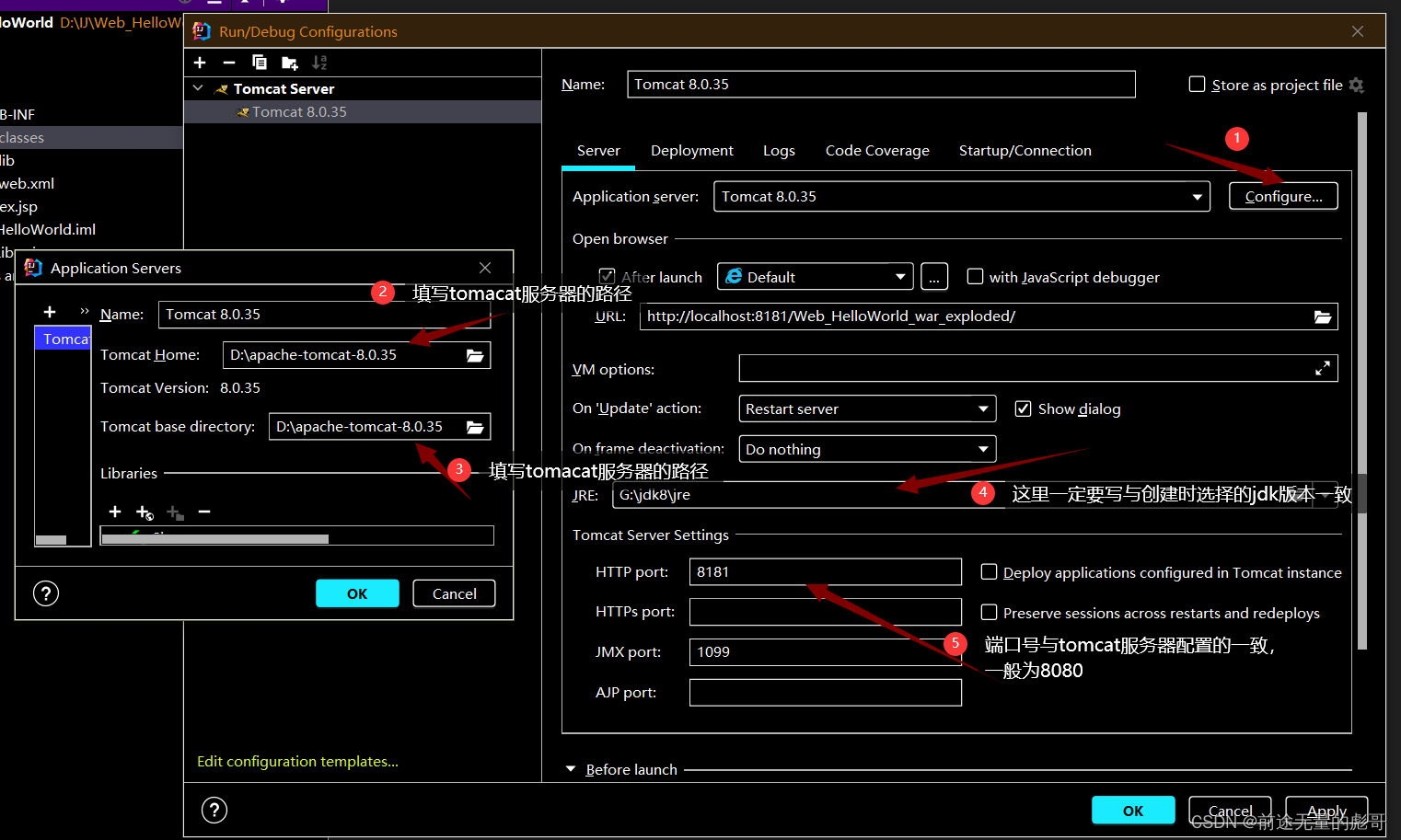Close the Application Servers dialog

pos(485,268)
